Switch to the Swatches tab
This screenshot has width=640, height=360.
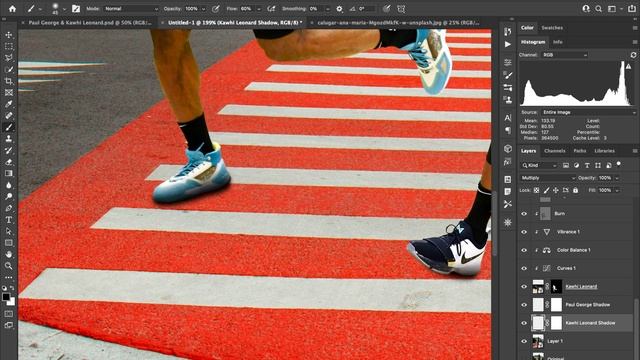(552, 28)
